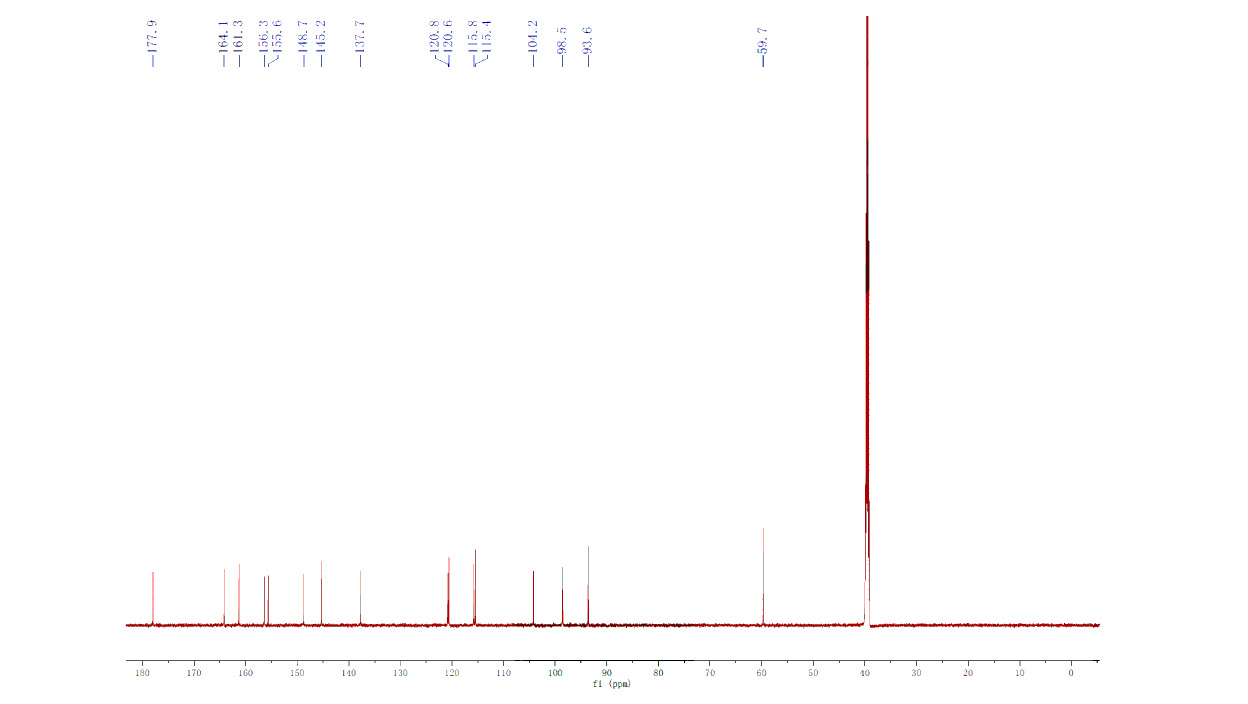Select the 70 tick label on the axis
This screenshot has height=704, width=1248.
coord(710,673)
